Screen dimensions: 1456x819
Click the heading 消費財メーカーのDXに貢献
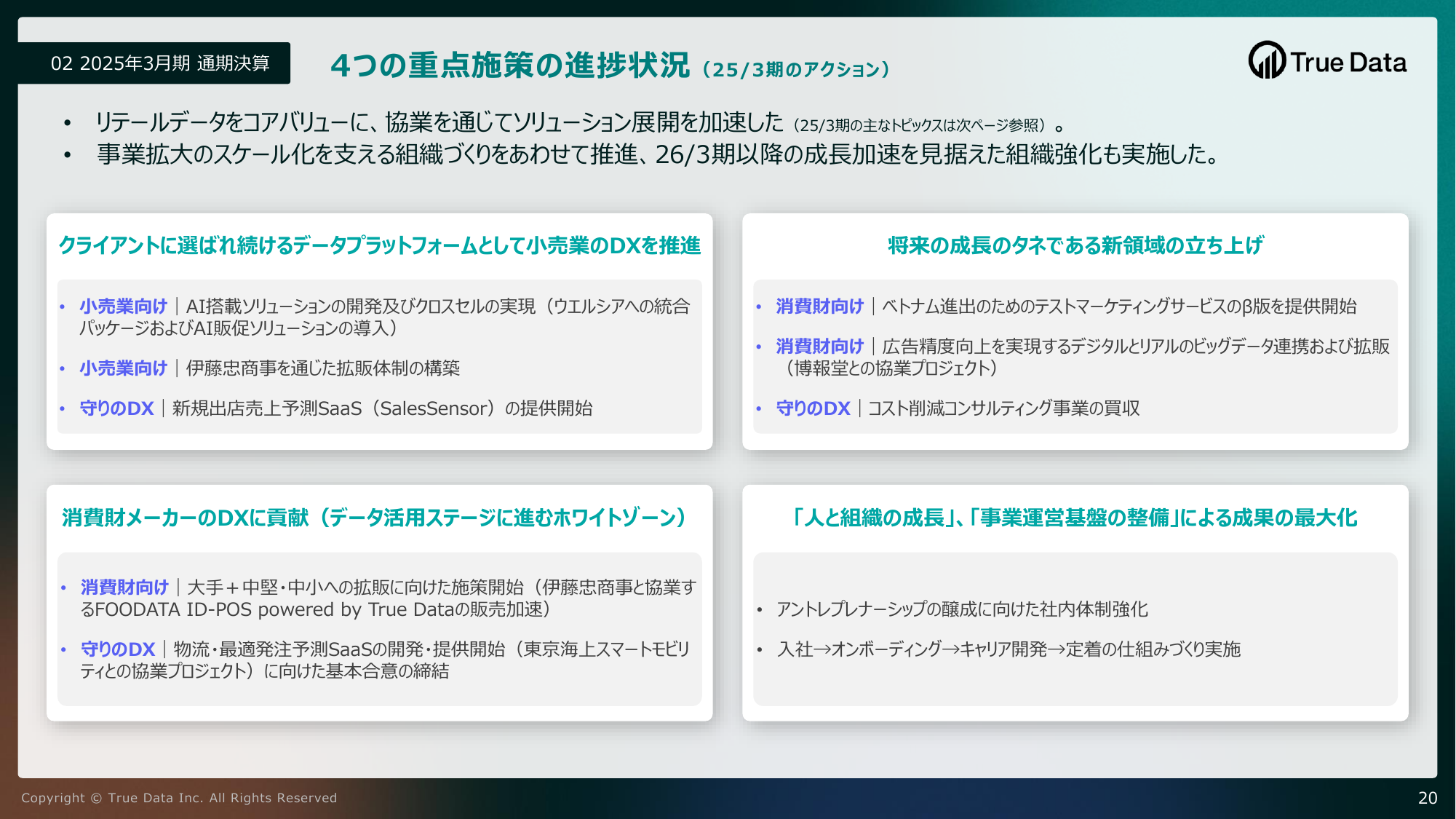point(375,518)
